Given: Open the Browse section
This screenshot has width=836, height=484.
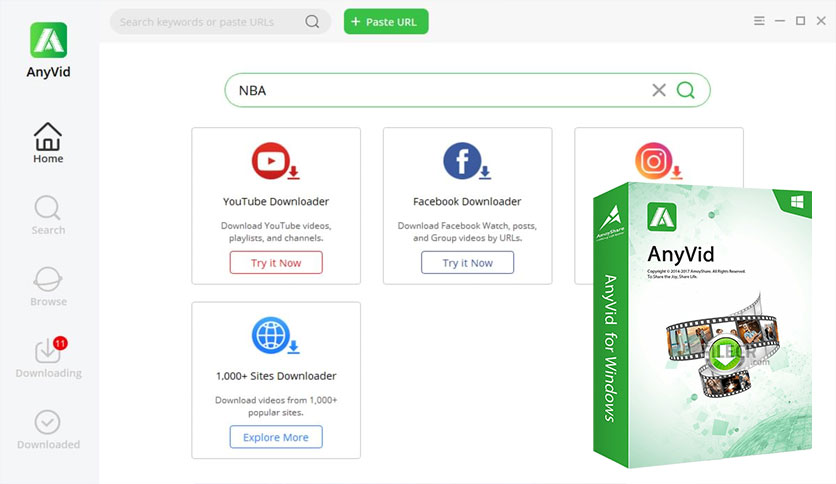Looking at the screenshot, I should 48,286.
